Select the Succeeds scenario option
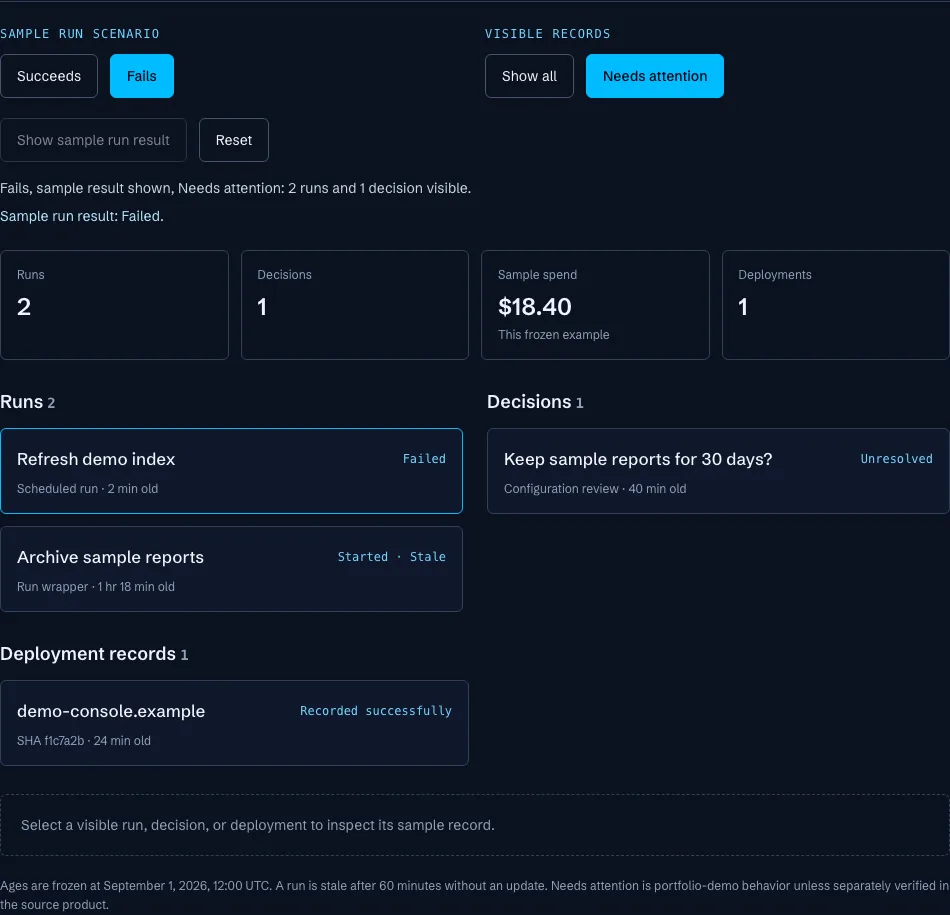This screenshot has width=950, height=915. tap(48, 76)
